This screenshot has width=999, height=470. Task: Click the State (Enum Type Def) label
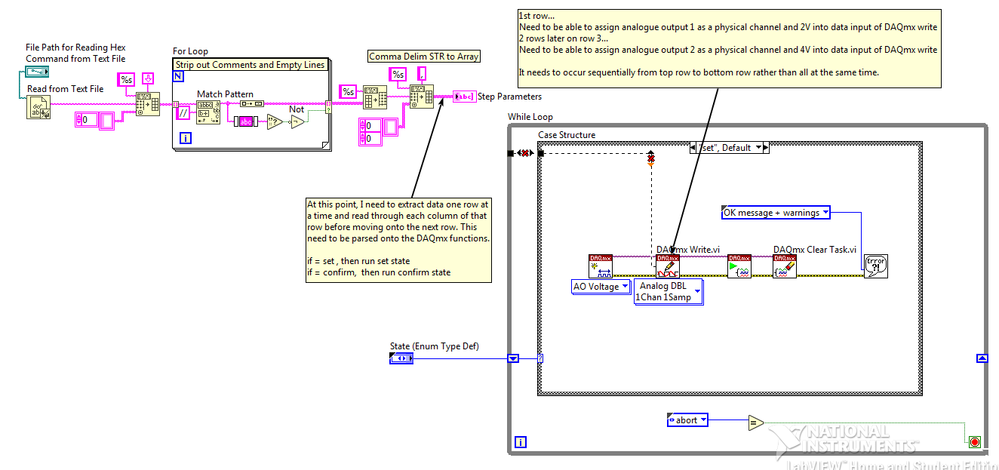click(x=435, y=346)
